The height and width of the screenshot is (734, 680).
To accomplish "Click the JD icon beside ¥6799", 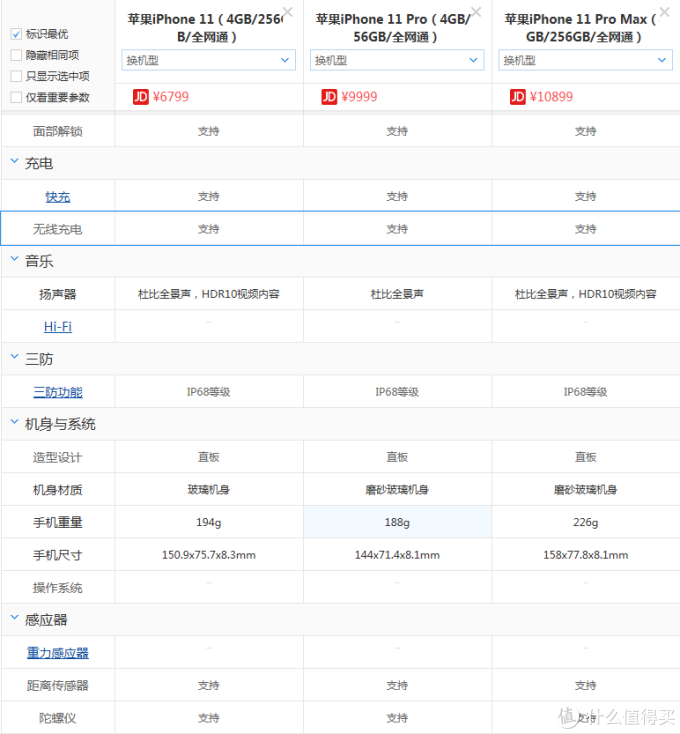I will (x=140, y=97).
